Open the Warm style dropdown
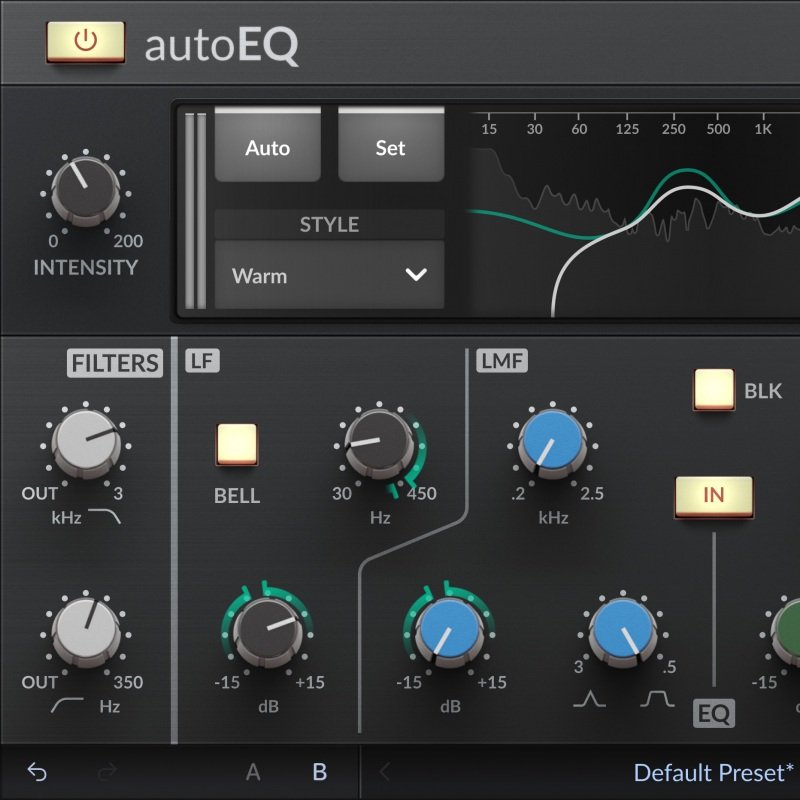 (x=329, y=275)
